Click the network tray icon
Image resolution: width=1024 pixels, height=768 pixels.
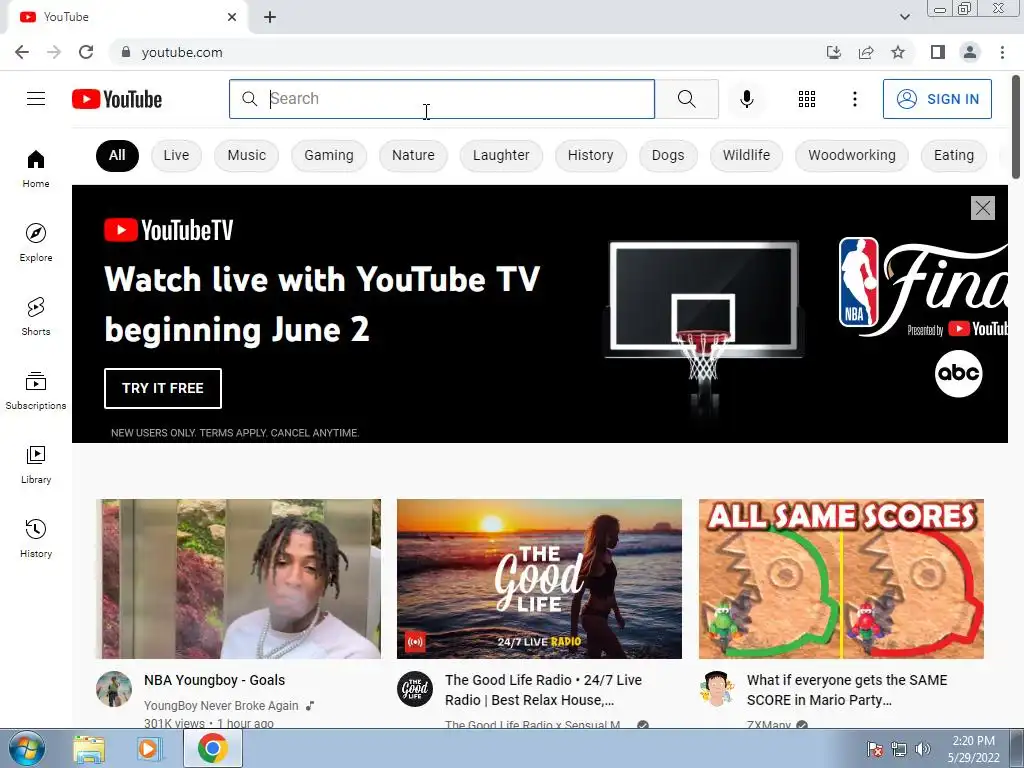[x=899, y=749]
